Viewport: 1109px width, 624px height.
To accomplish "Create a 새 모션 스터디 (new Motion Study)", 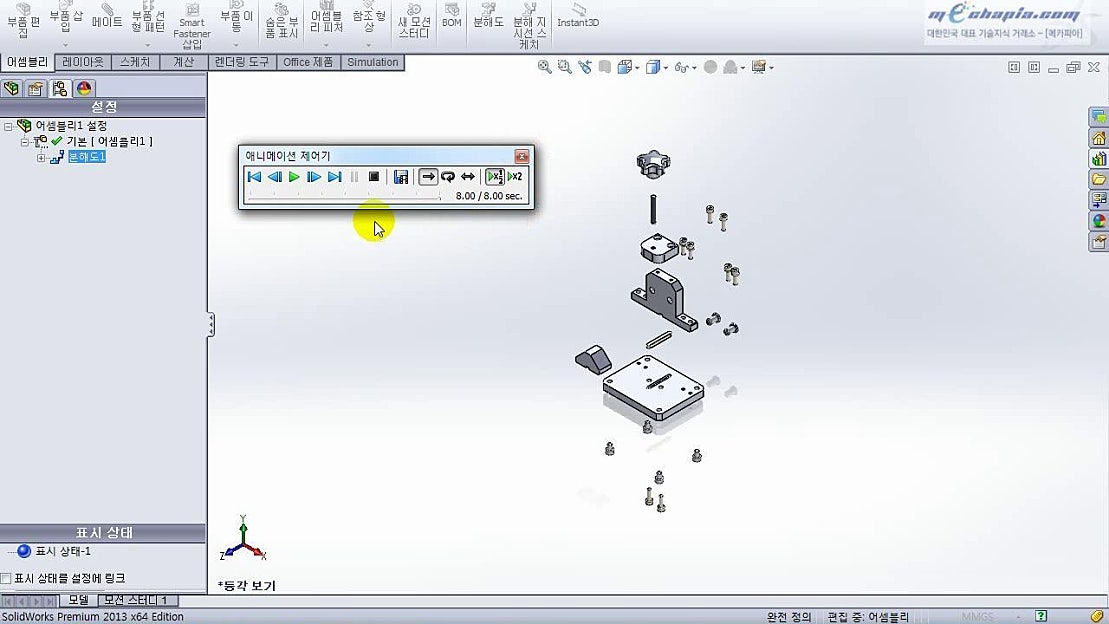I will [x=415, y=22].
